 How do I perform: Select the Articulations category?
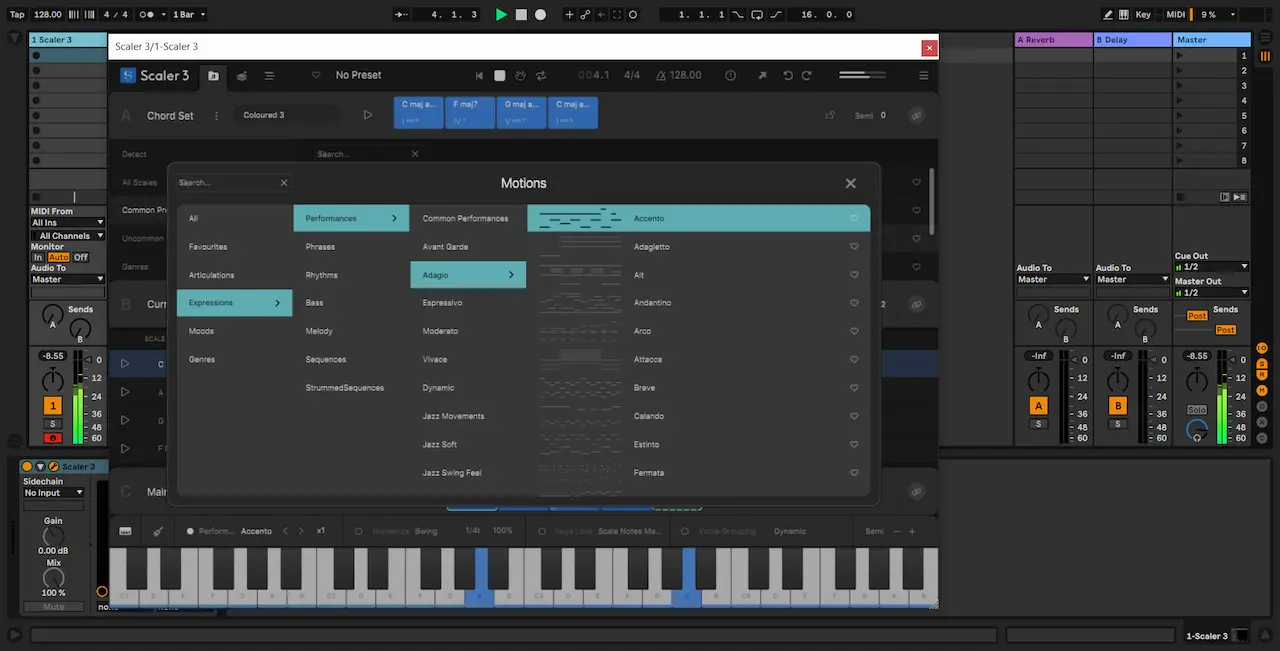point(234,275)
